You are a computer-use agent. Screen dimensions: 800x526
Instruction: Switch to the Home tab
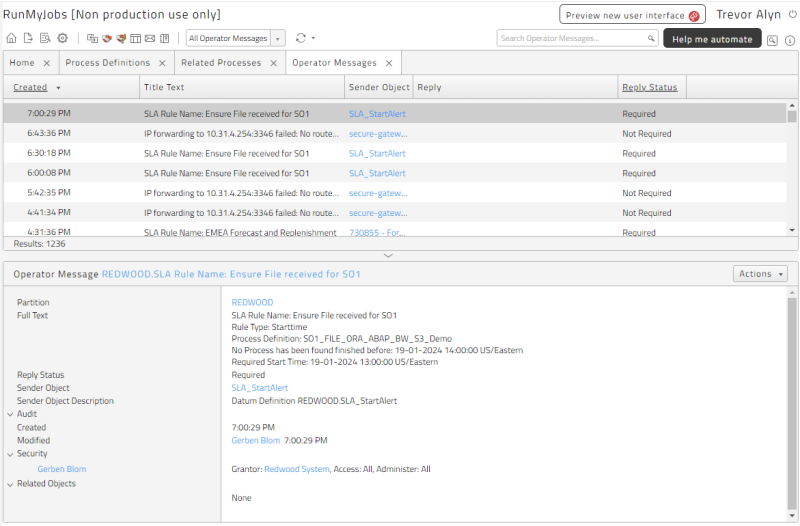coord(22,63)
